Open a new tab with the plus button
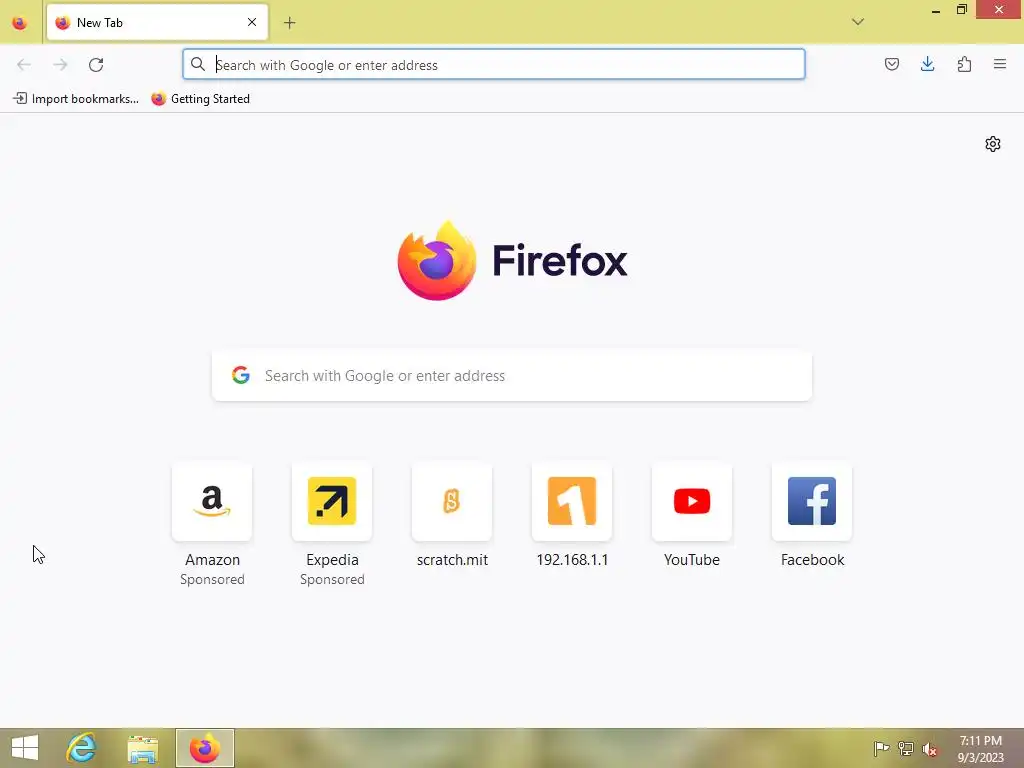This screenshot has height=768, width=1024. 289,23
